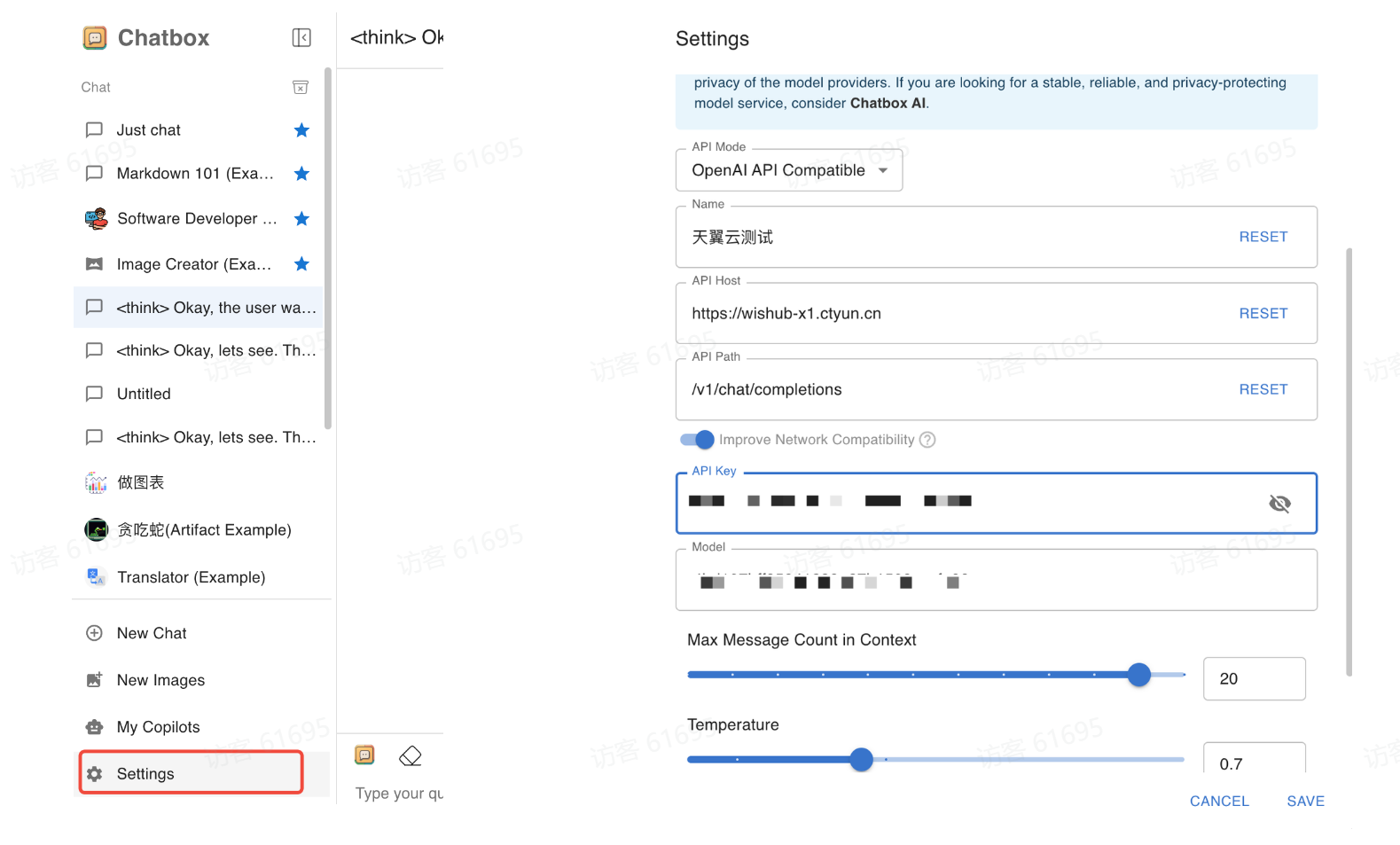Viewport: 1400px width, 845px height.
Task: Click the chatbox icon above message input
Action: coord(364,755)
